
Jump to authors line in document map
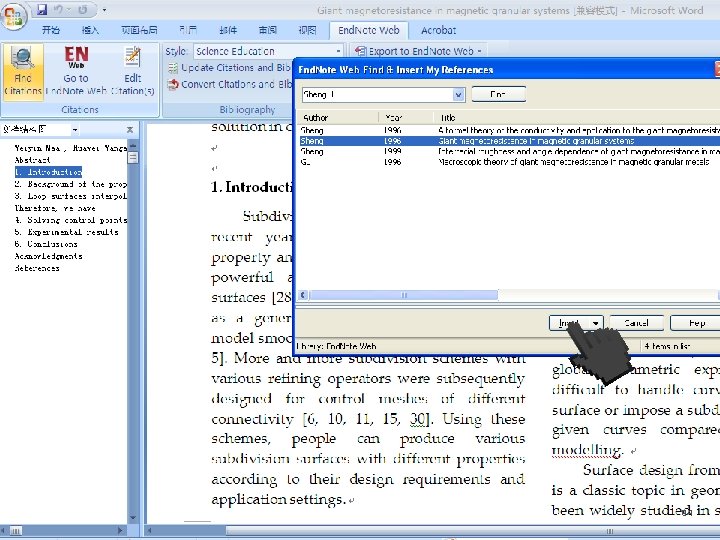(x=70, y=148)
